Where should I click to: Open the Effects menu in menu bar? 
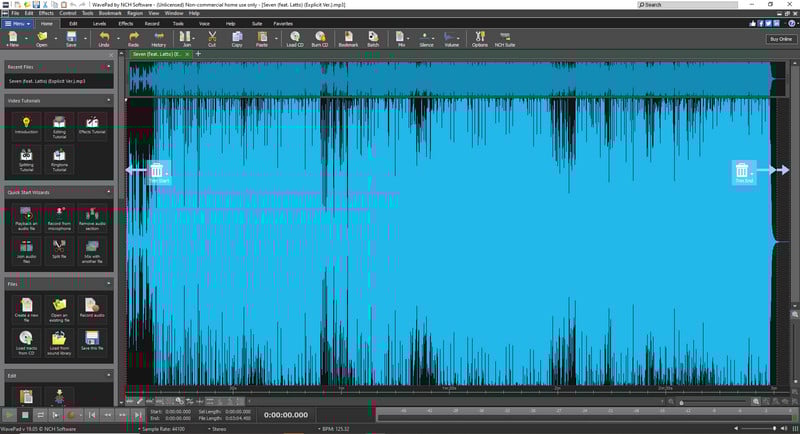click(x=46, y=13)
